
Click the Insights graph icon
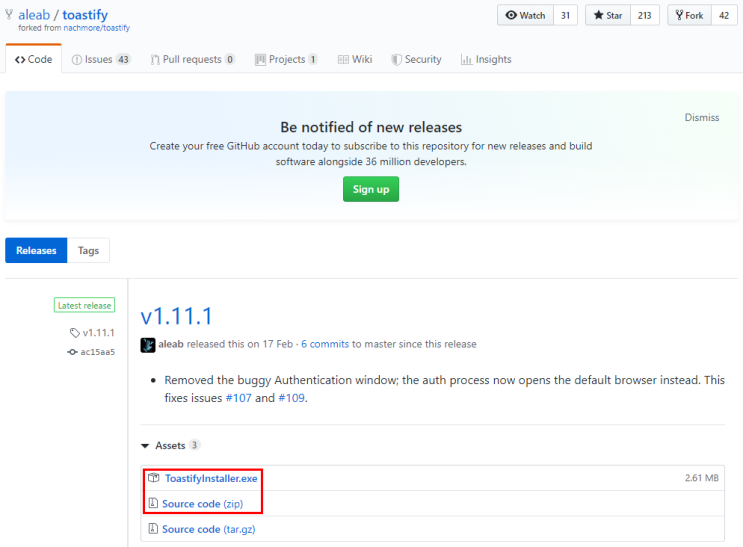tap(466, 60)
